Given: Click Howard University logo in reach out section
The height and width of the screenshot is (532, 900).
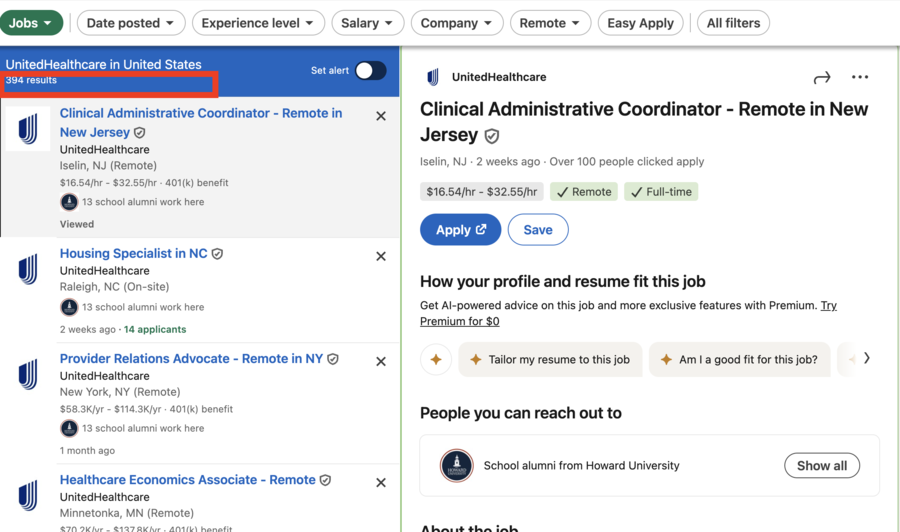Looking at the screenshot, I should click(456, 465).
